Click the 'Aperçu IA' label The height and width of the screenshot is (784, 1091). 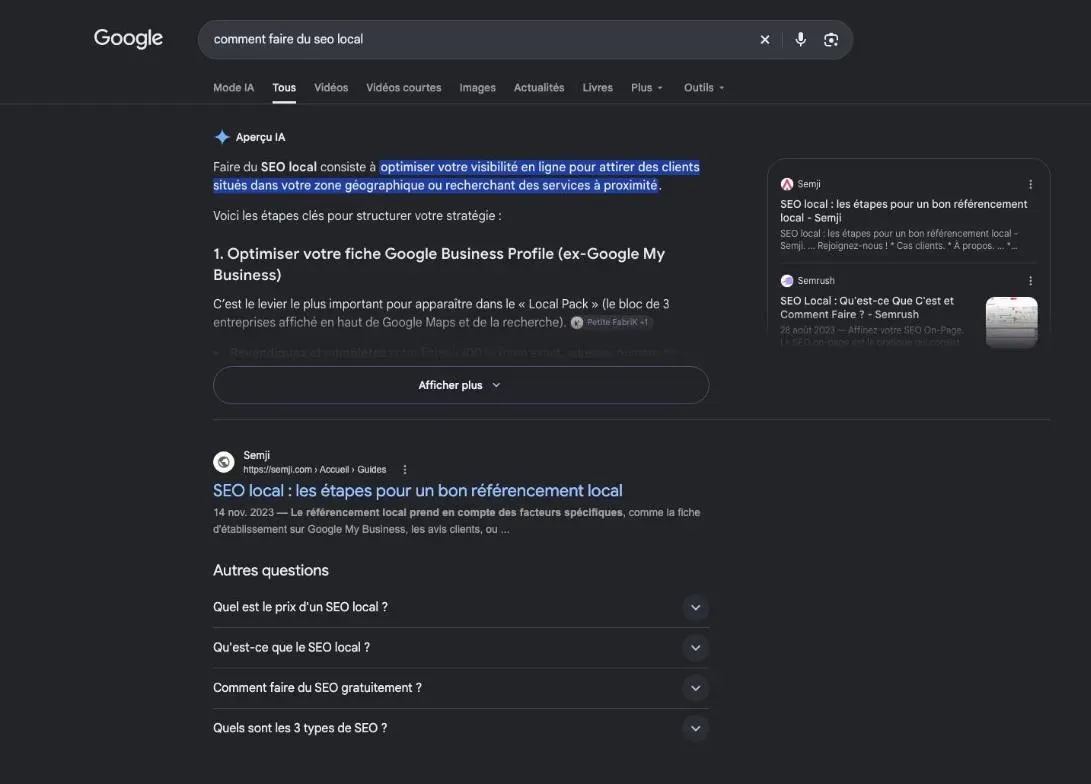pos(260,137)
